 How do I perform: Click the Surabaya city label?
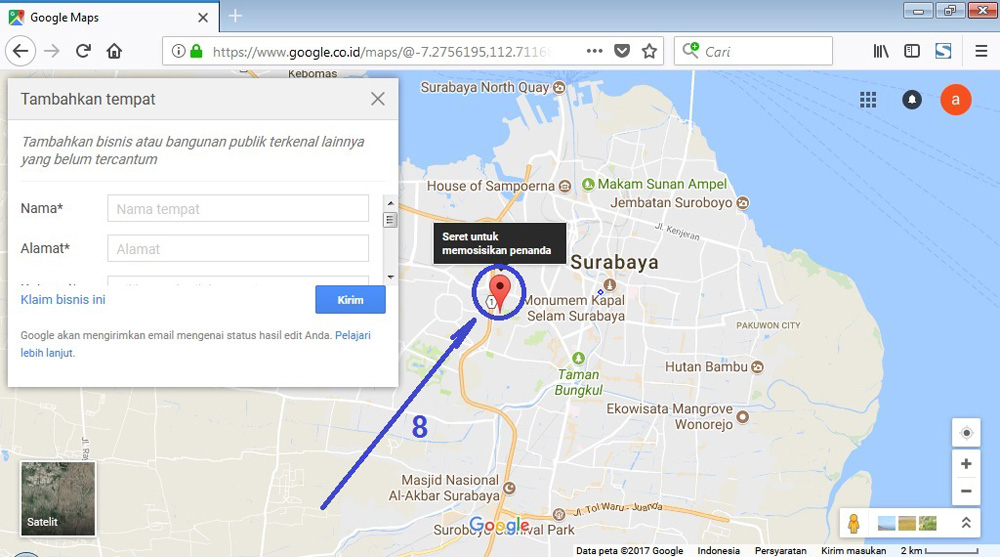614,262
